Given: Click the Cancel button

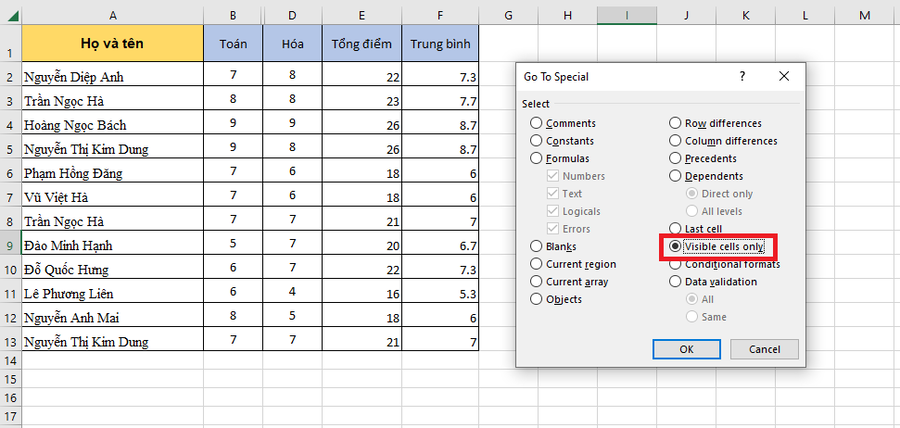Looking at the screenshot, I should (x=764, y=349).
